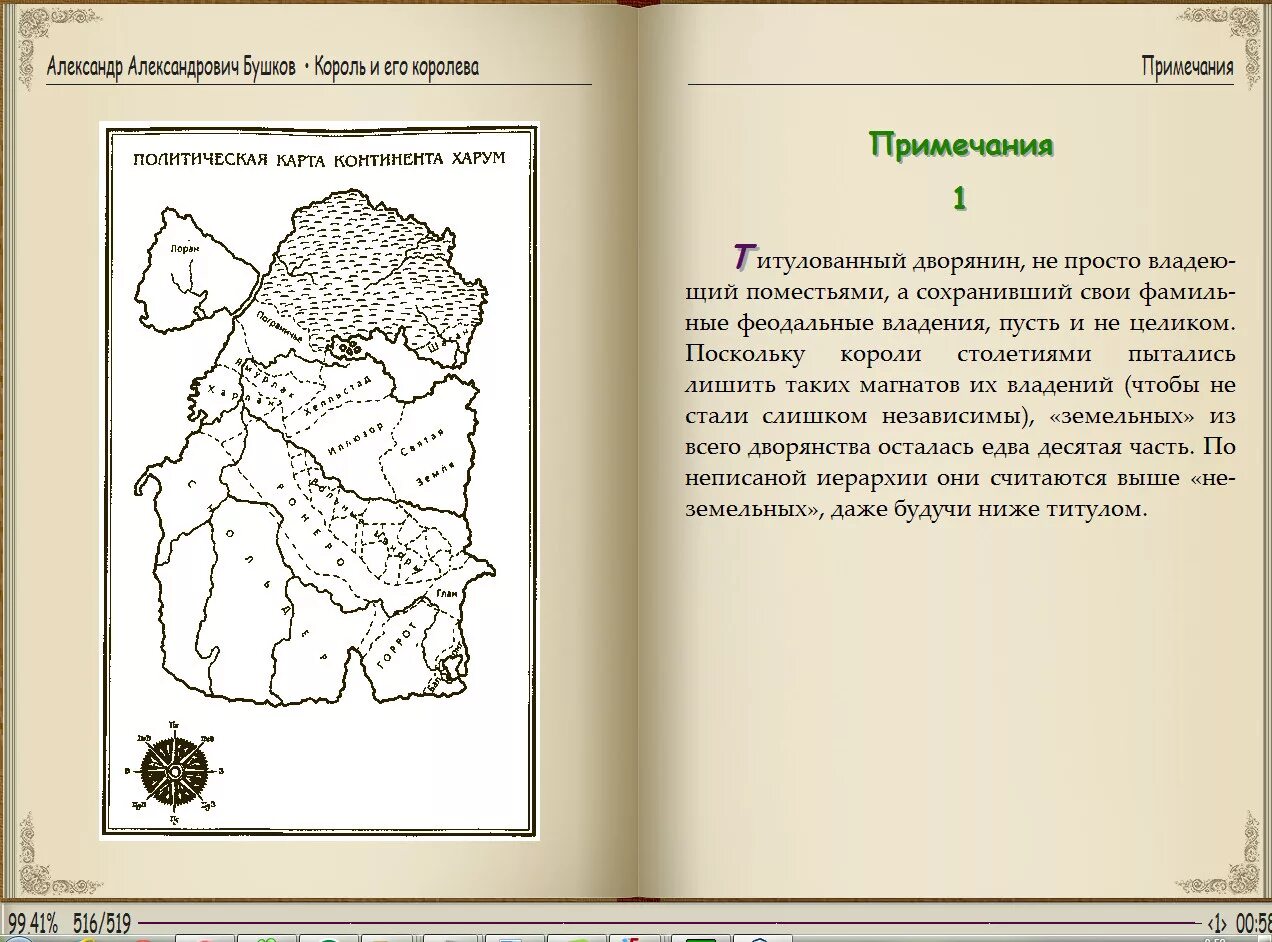Click the 'Глан' label on the map
Screen dimensions: 1272x942
tap(447, 595)
